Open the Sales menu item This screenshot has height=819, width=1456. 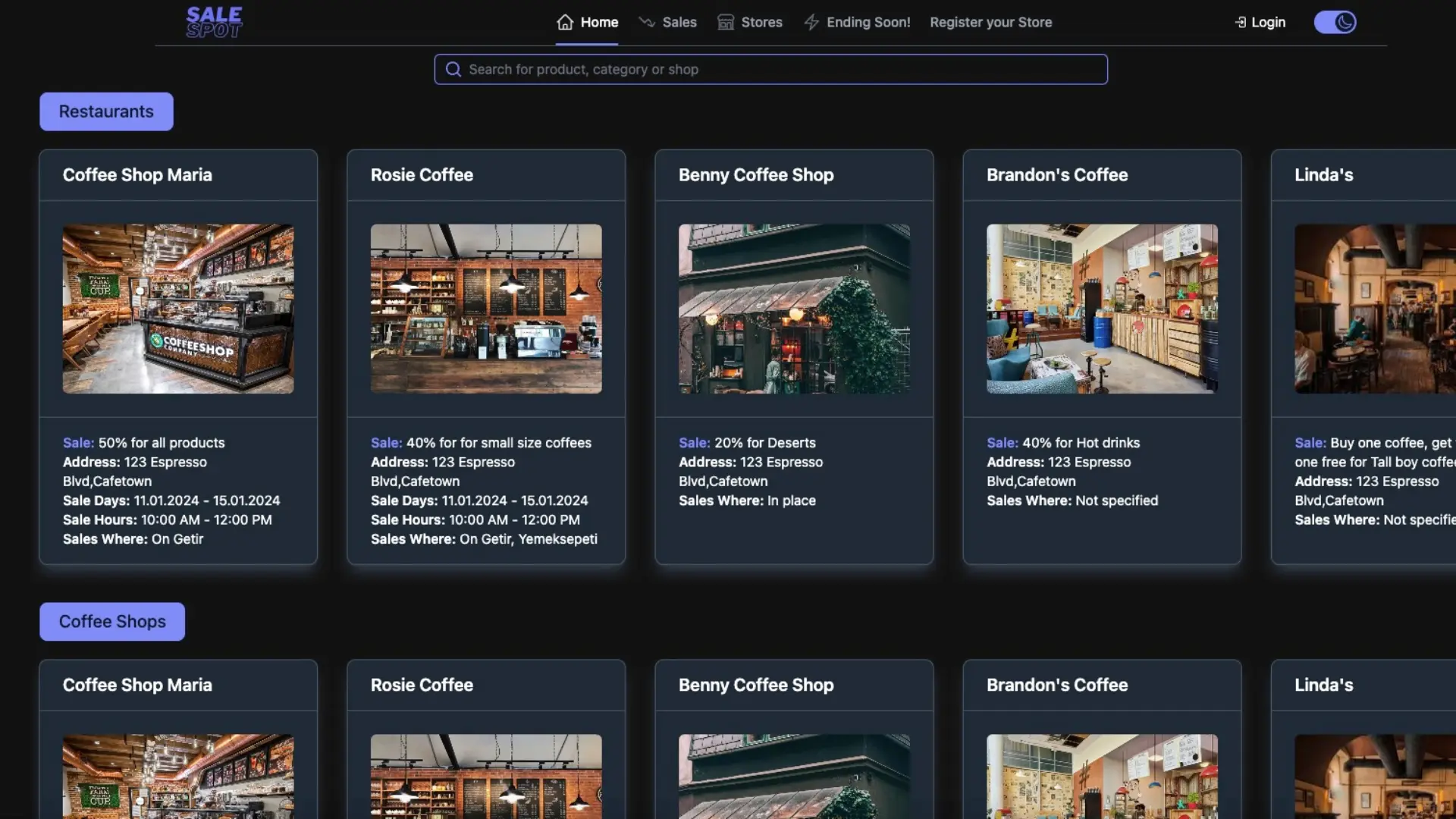coord(679,22)
